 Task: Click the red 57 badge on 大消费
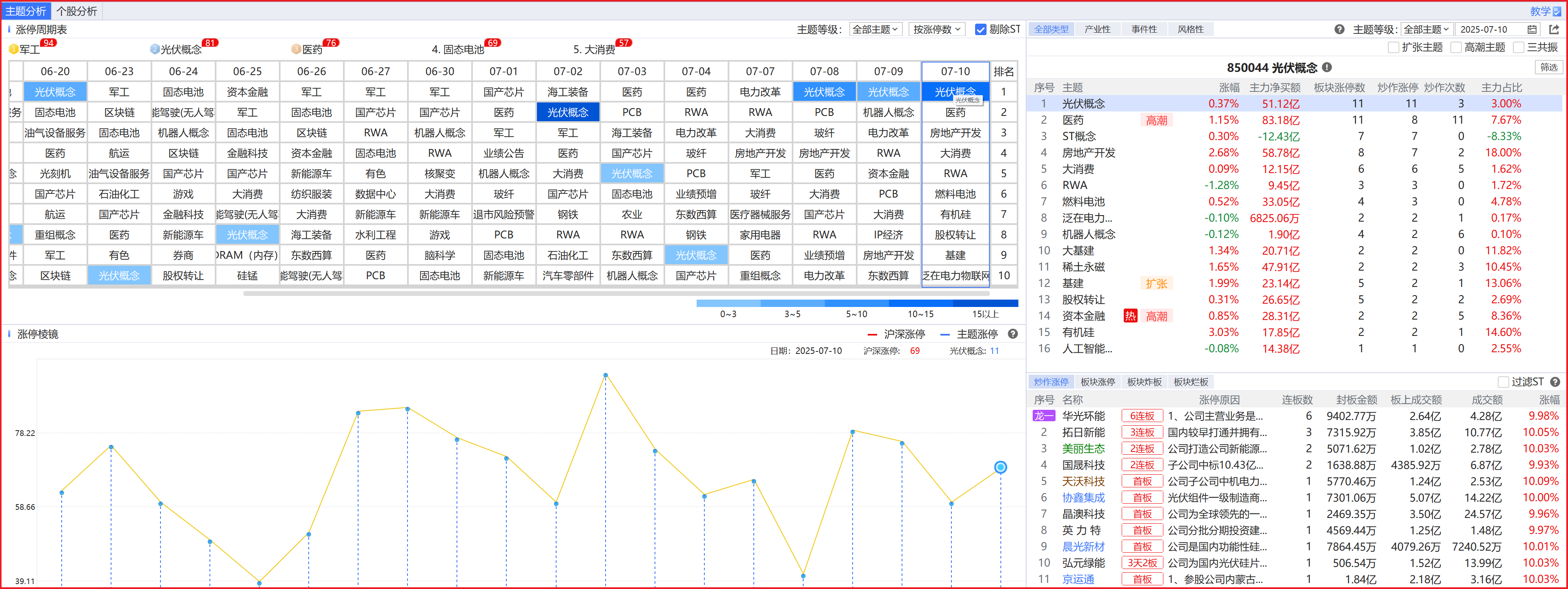[x=624, y=42]
